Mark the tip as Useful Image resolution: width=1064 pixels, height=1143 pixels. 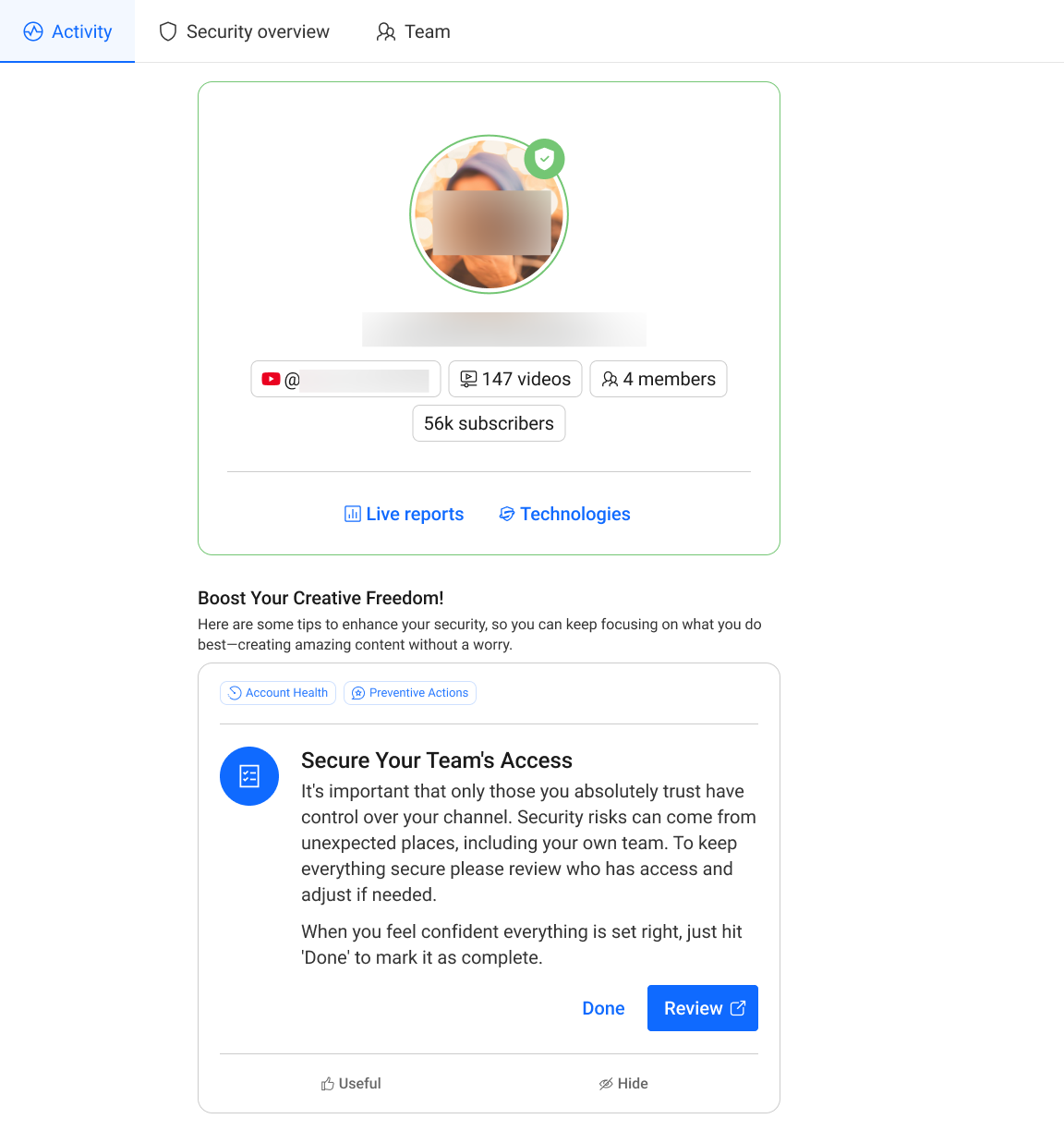tap(351, 1083)
